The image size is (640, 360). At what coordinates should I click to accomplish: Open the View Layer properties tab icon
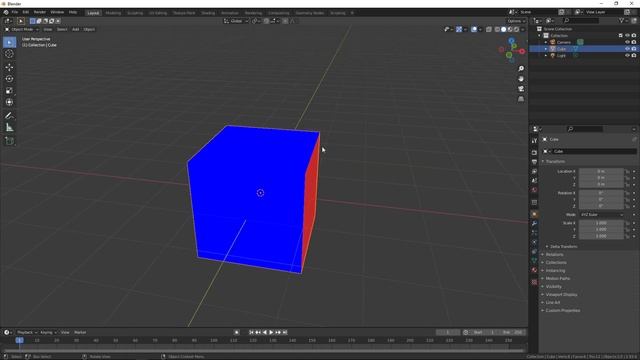[534, 171]
